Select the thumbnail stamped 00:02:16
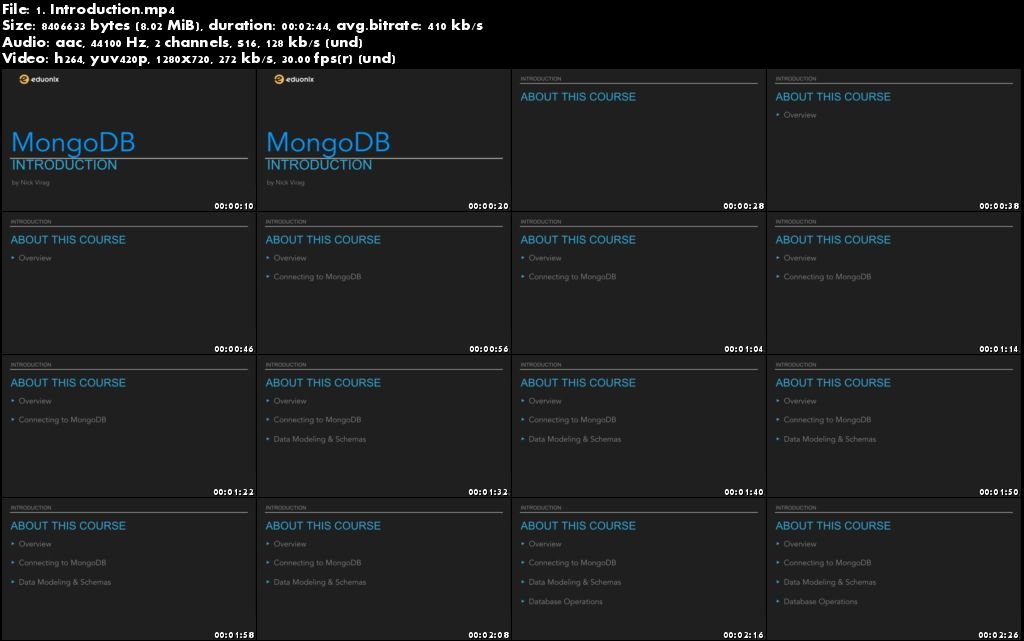 pyautogui.click(x=639, y=569)
